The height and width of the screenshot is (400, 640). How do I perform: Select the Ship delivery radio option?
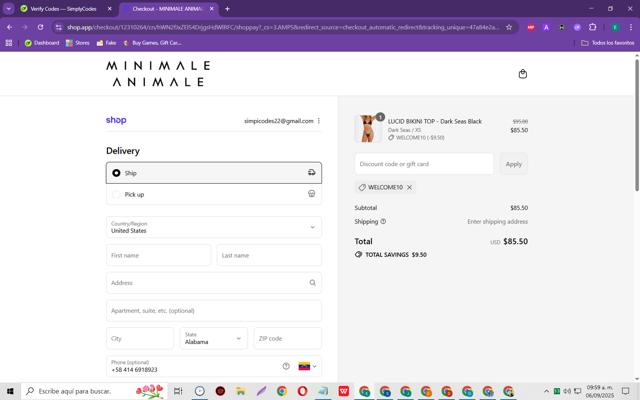tap(116, 173)
